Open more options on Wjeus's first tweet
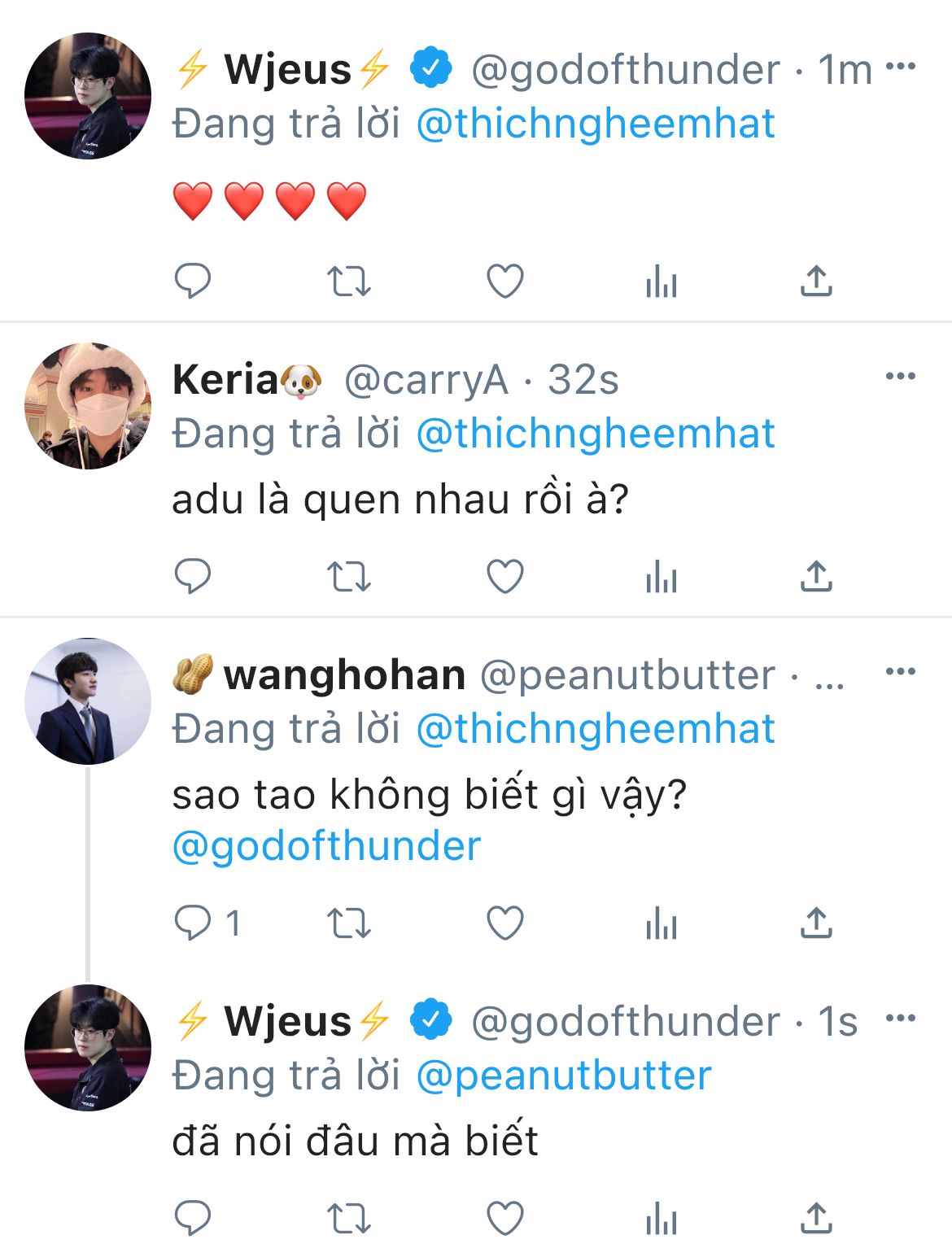Viewport: 952px width, 1257px height. click(x=900, y=67)
